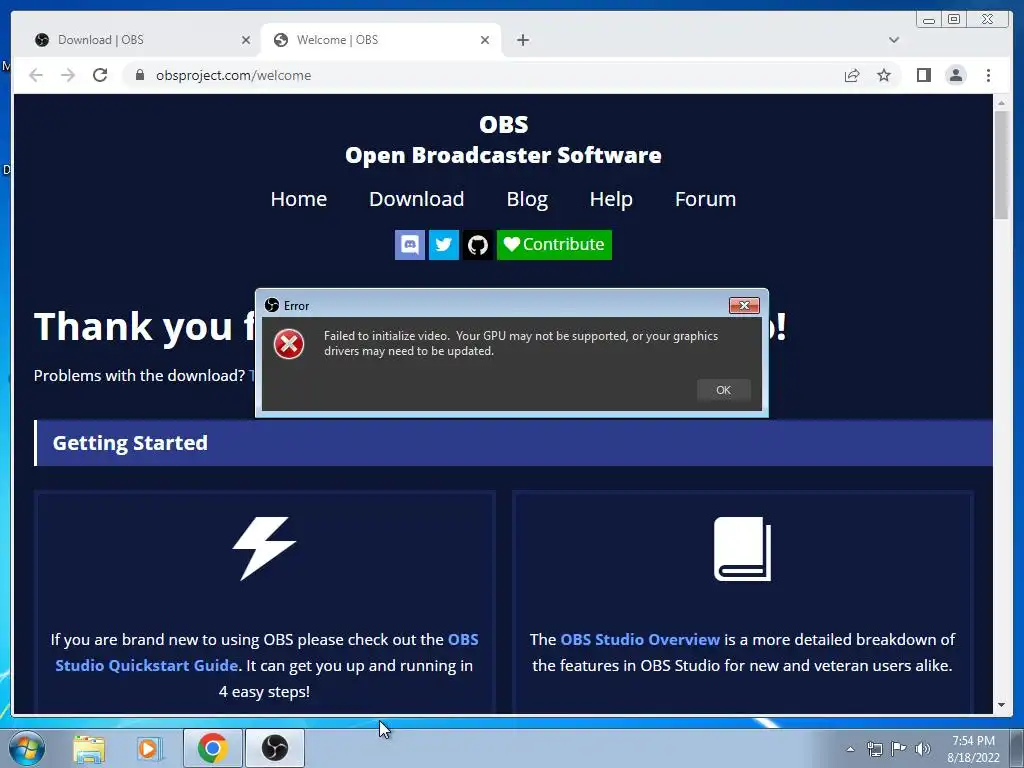Go back with browser back arrow
This screenshot has height=768, width=1024.
tap(36, 75)
